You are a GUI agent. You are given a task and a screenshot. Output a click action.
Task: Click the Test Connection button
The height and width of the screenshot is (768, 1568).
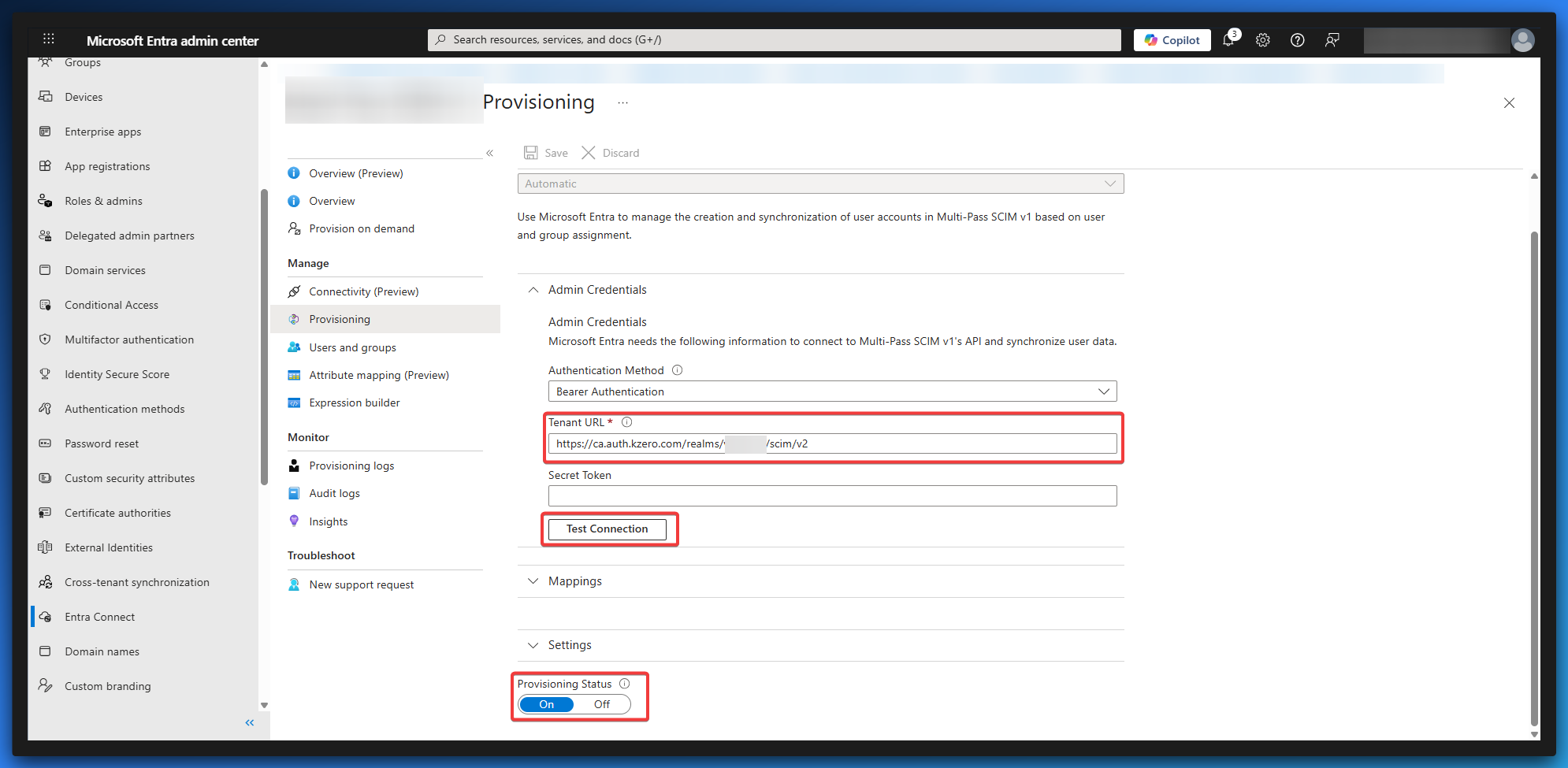(607, 529)
